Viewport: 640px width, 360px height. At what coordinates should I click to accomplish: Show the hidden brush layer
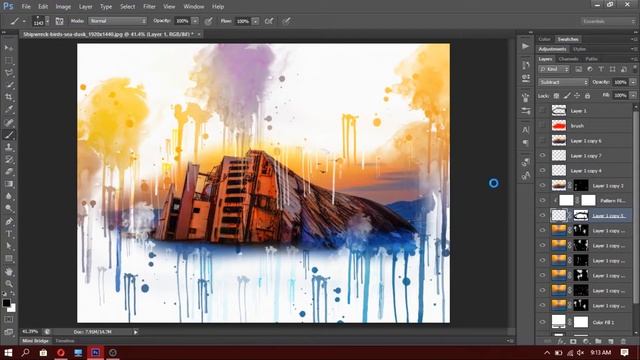pos(542,126)
